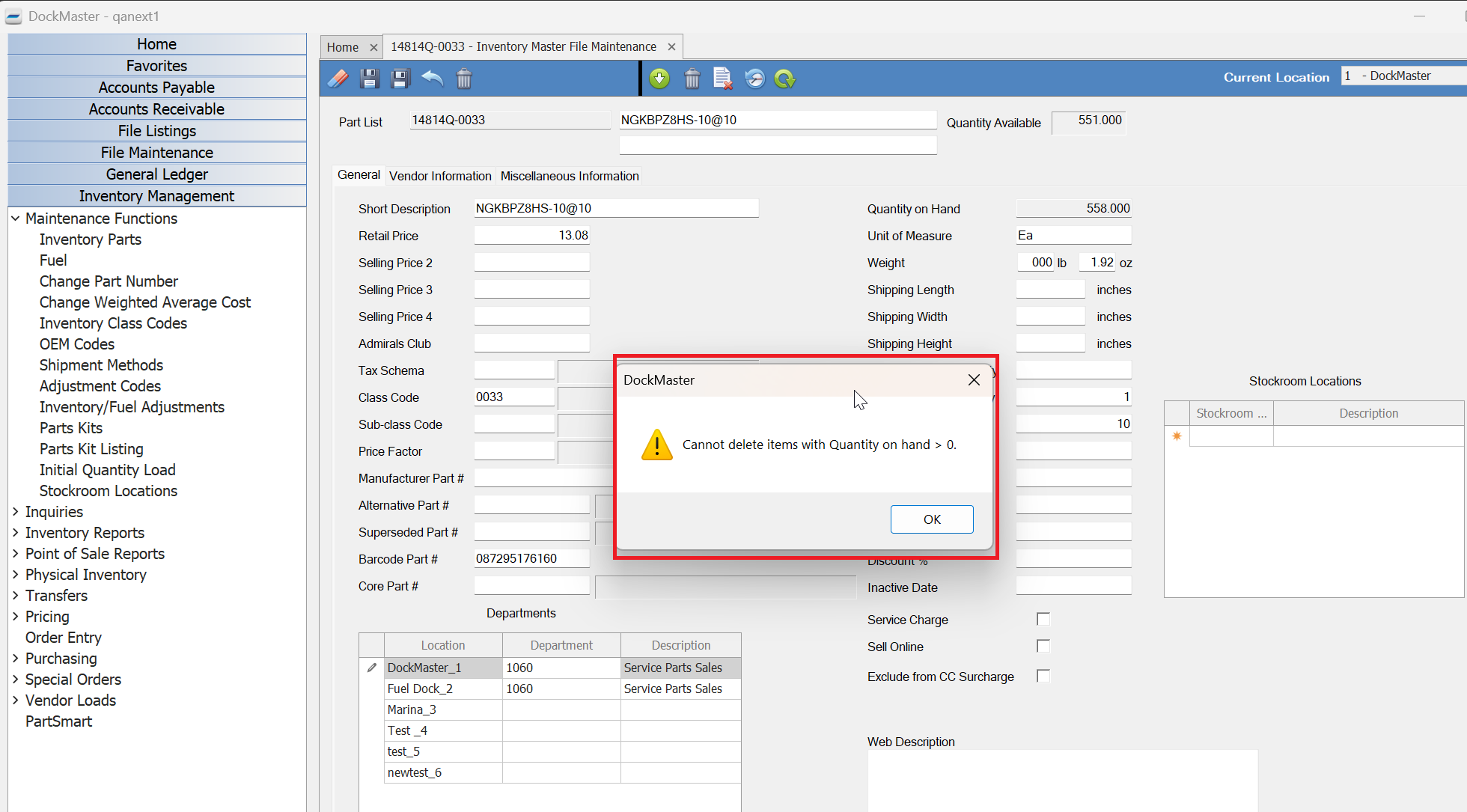
Task: Tick Exclude from CC Surcharge checkbox
Action: pyautogui.click(x=1043, y=676)
